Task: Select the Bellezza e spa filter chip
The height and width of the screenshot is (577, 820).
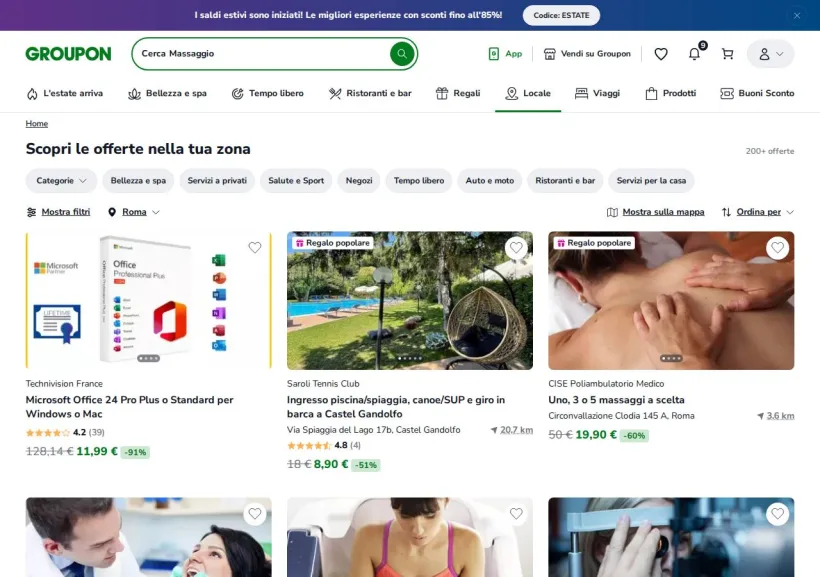Action: [x=138, y=180]
